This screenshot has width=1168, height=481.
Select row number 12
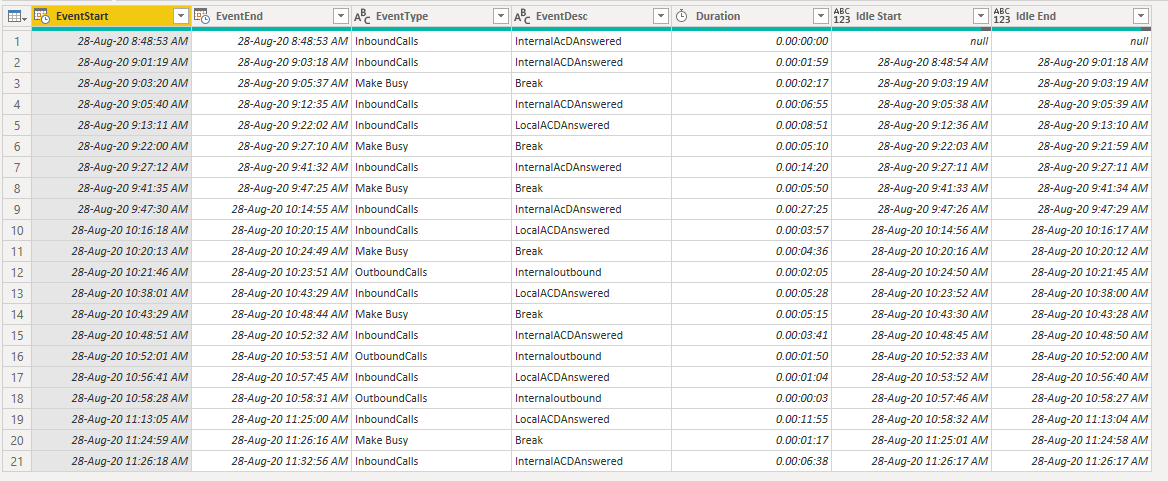coord(17,272)
